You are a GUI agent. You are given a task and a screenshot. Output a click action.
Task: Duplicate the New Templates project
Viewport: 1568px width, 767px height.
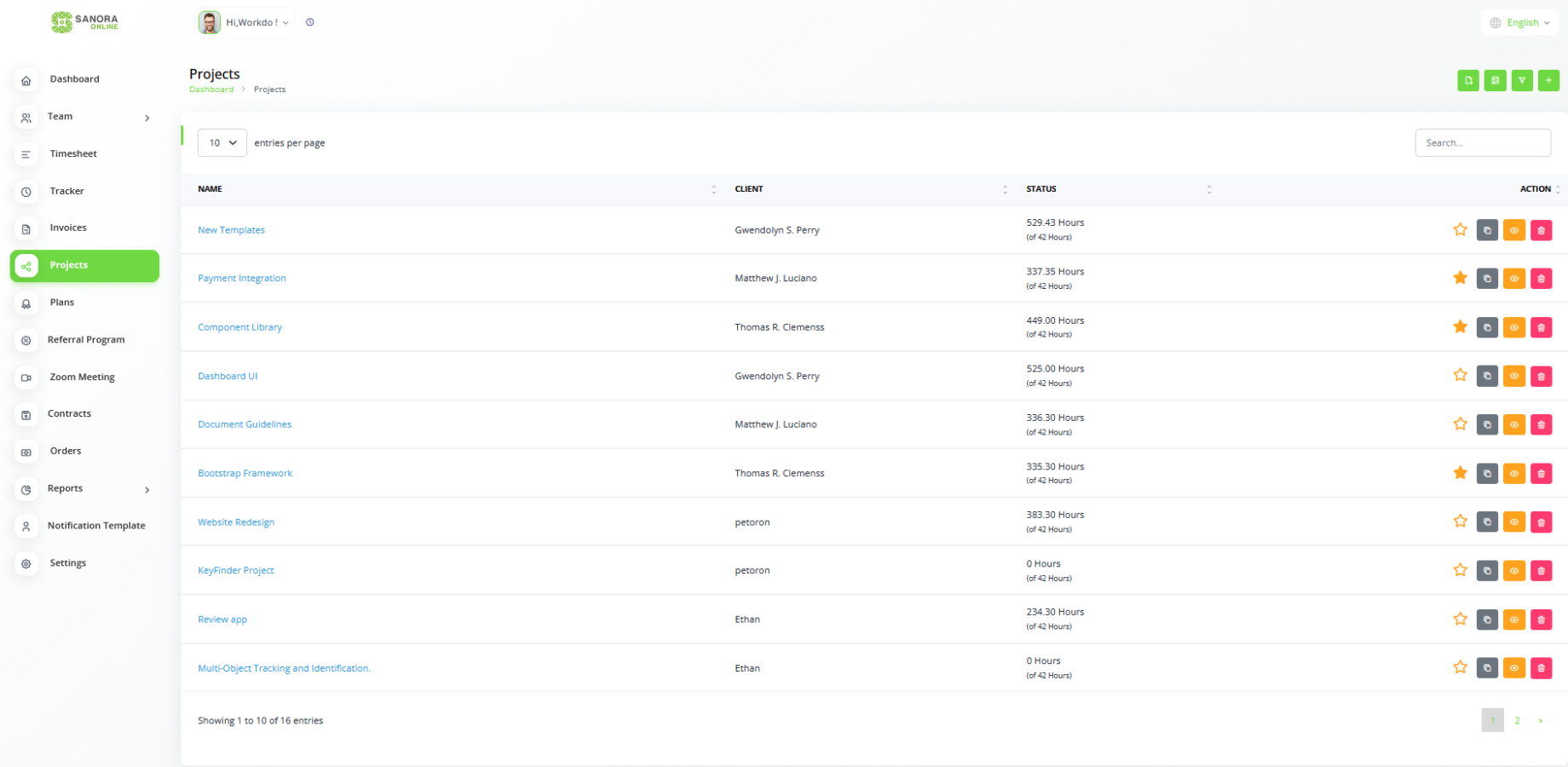pyautogui.click(x=1487, y=230)
